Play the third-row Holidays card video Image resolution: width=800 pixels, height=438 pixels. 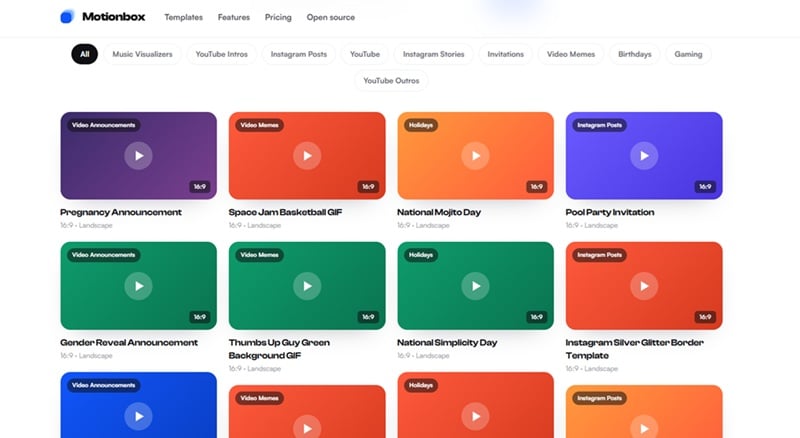pyautogui.click(x=476, y=416)
